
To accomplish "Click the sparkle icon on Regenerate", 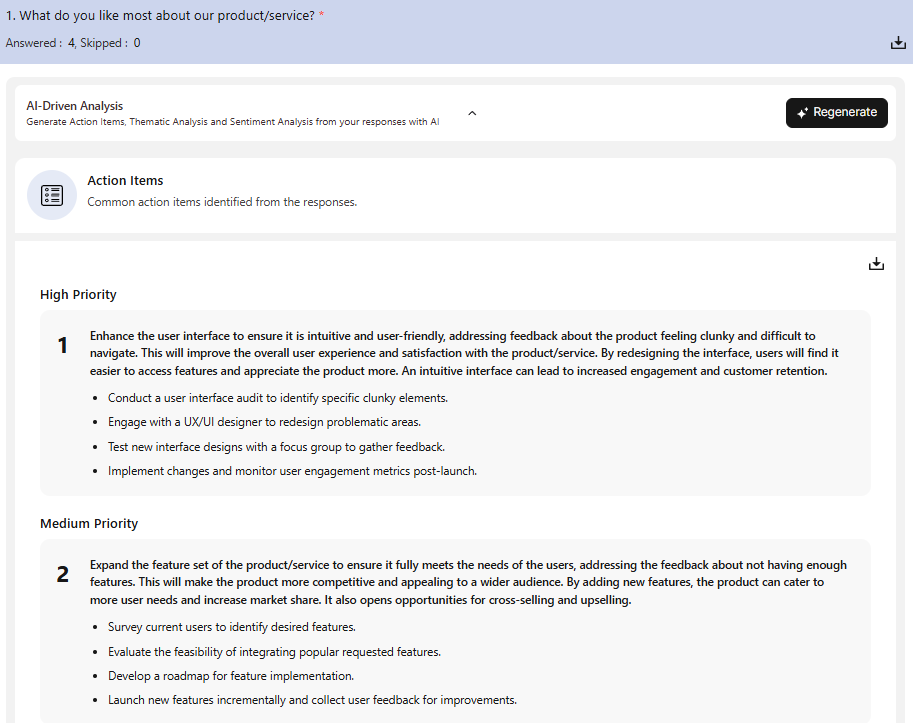I will [802, 113].
